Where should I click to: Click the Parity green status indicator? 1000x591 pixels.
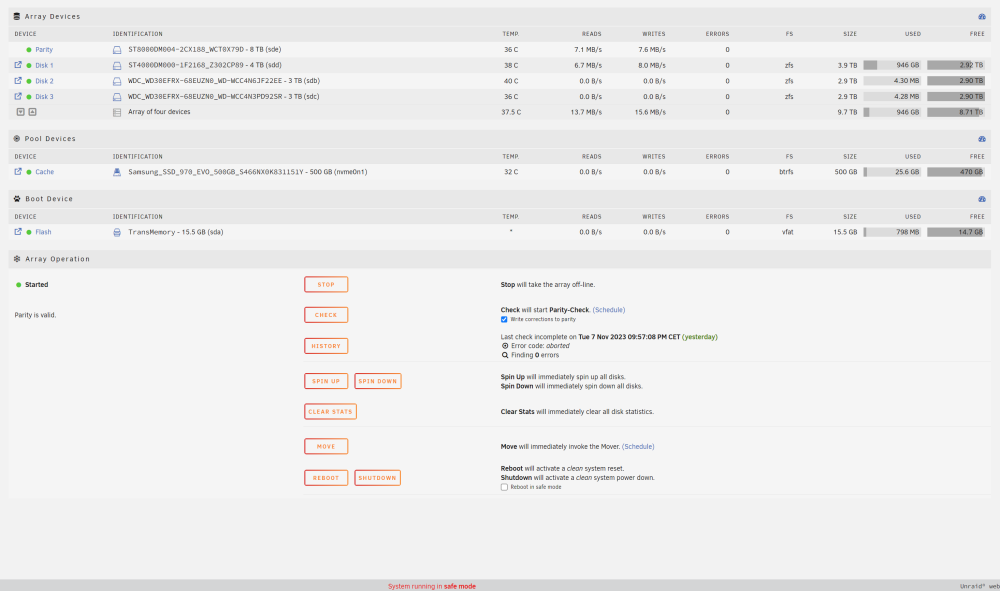[x=29, y=50]
